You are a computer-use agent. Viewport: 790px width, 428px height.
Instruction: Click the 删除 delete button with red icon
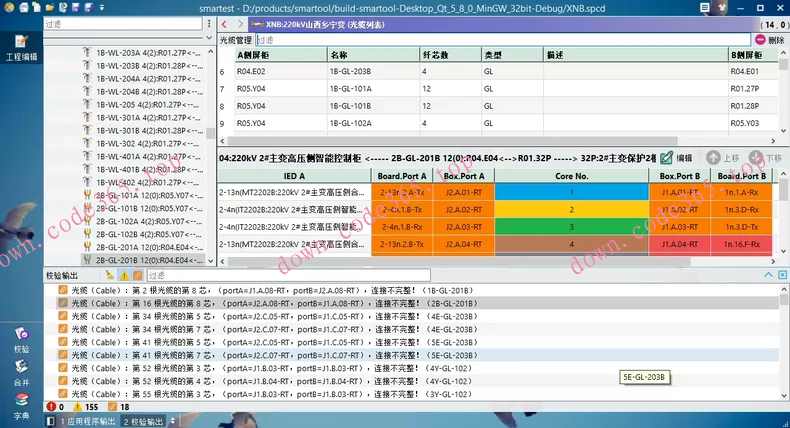pos(769,40)
